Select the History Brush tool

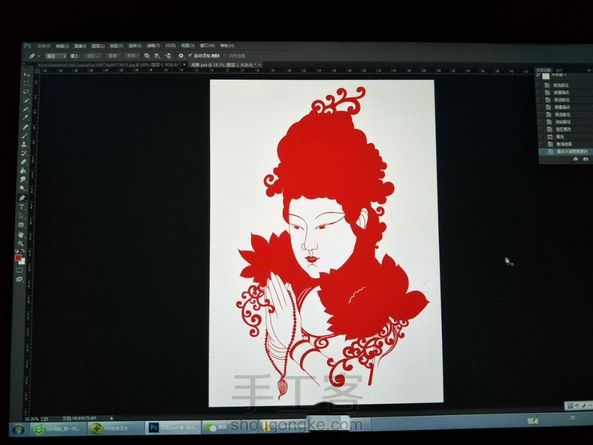[24, 153]
